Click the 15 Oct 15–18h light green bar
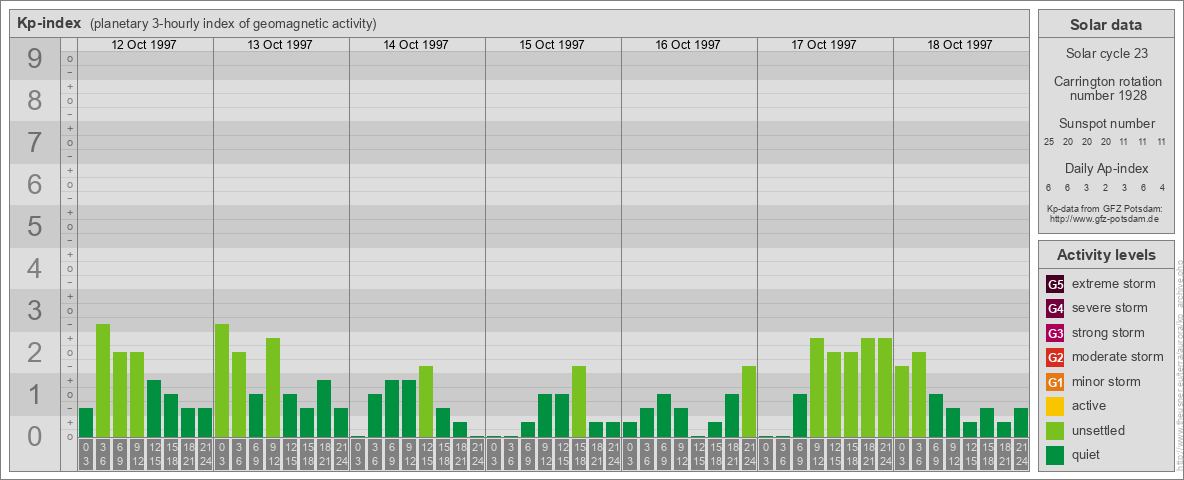This screenshot has height=480, width=1184. click(x=579, y=402)
